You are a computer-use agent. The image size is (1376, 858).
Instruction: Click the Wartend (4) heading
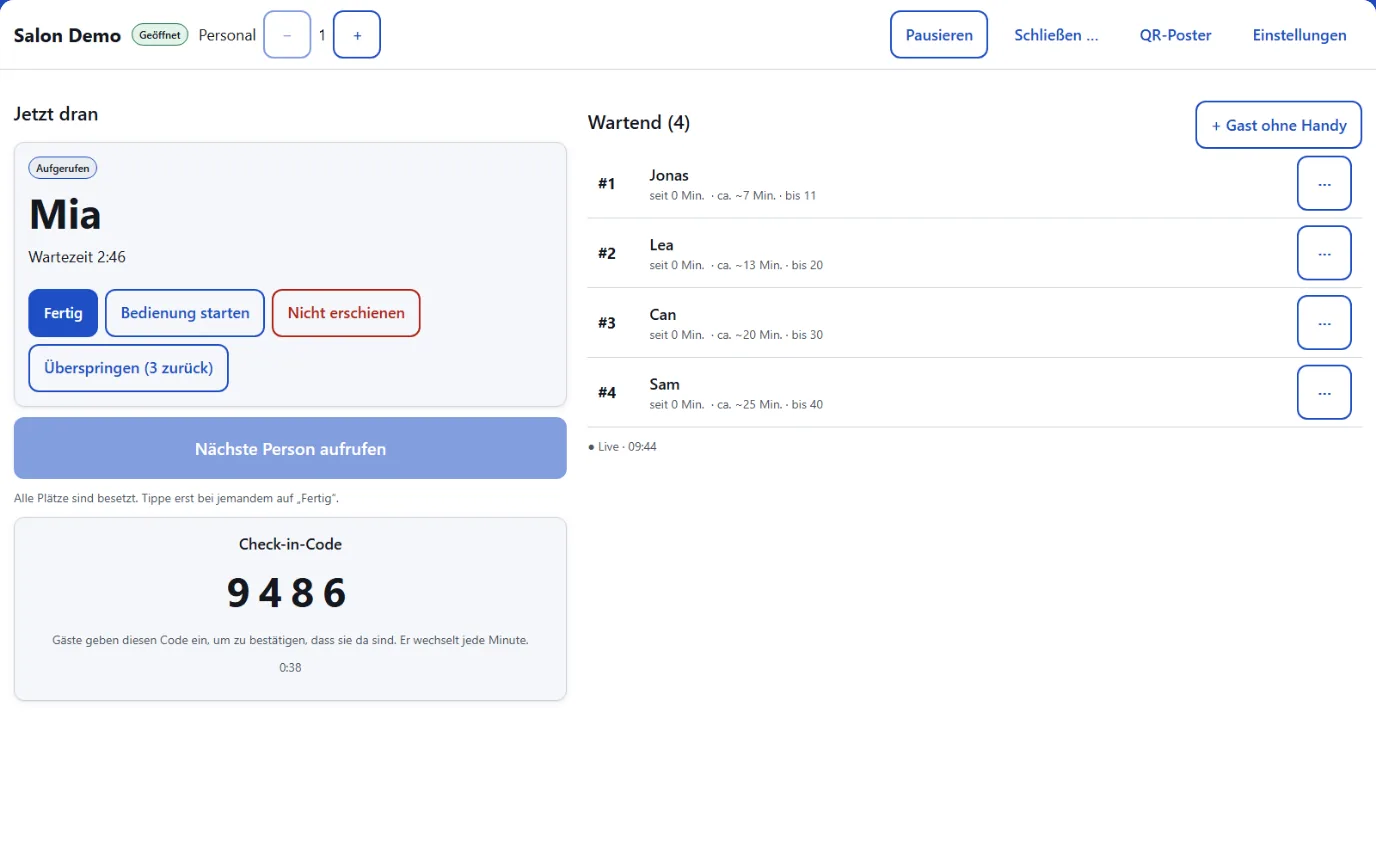pyautogui.click(x=639, y=122)
